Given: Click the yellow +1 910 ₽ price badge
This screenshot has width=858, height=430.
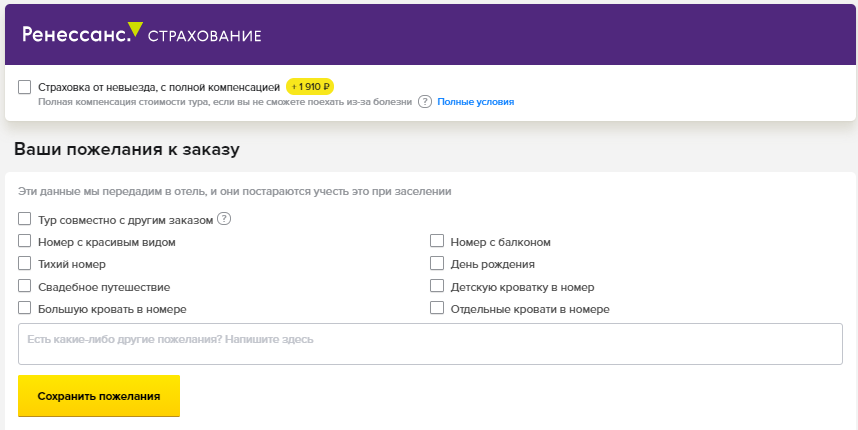Looking at the screenshot, I should 310,86.
